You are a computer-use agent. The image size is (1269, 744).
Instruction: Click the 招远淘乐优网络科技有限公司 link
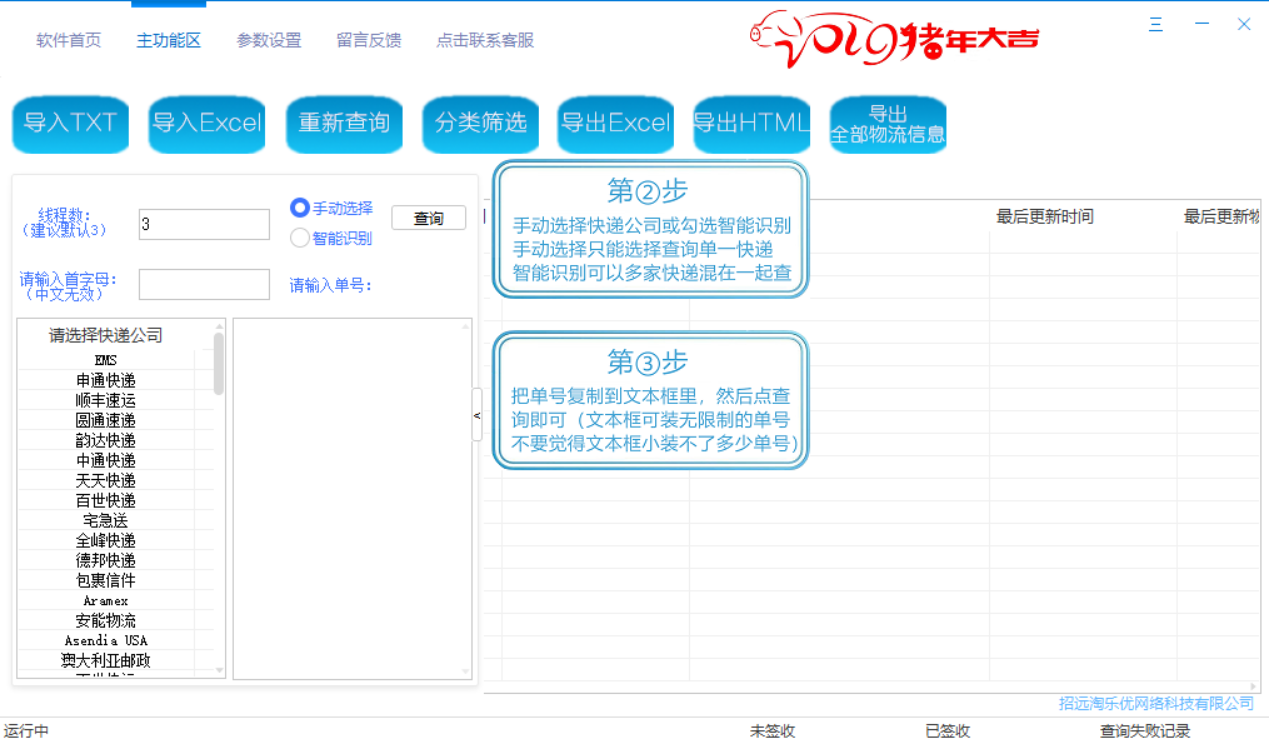1156,703
